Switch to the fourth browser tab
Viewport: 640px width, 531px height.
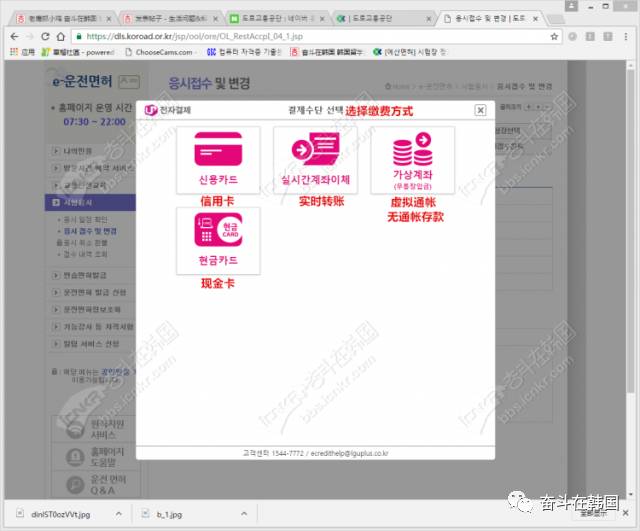point(384,19)
